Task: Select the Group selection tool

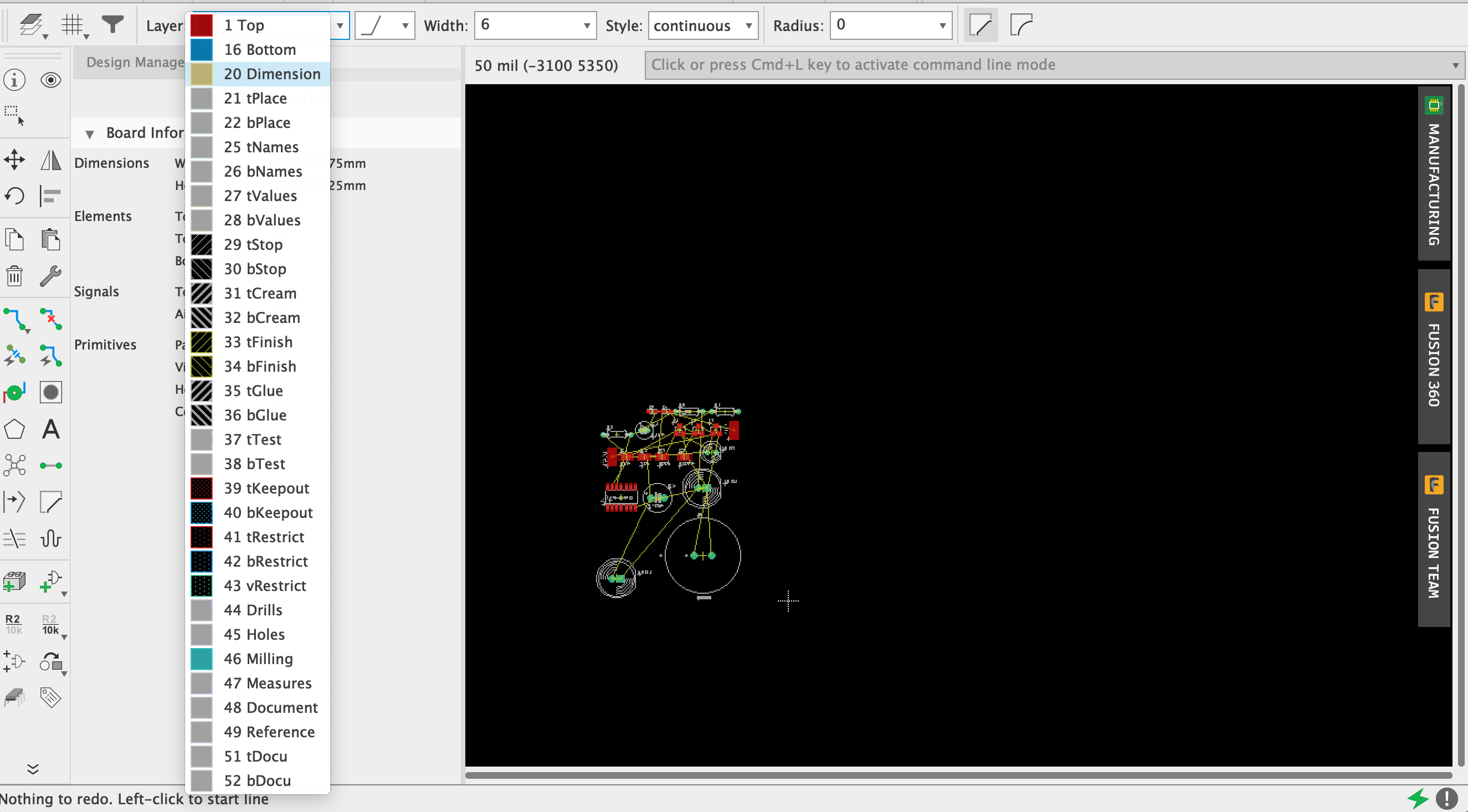Action: (14, 115)
